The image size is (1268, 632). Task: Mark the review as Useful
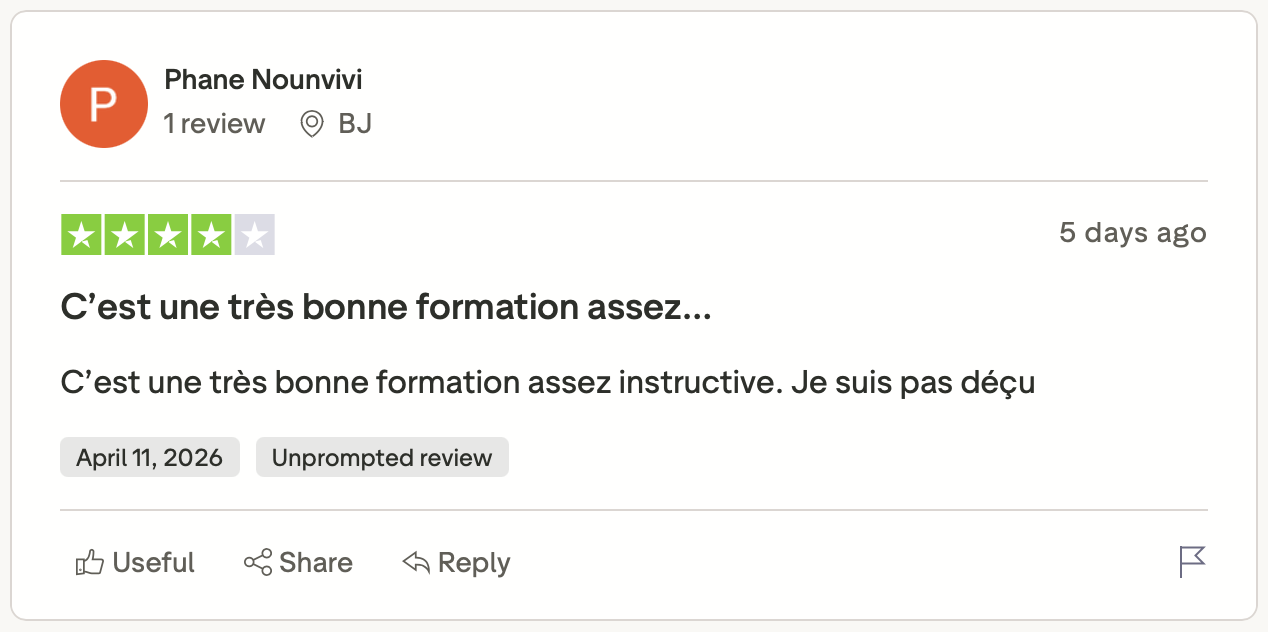coord(153,563)
